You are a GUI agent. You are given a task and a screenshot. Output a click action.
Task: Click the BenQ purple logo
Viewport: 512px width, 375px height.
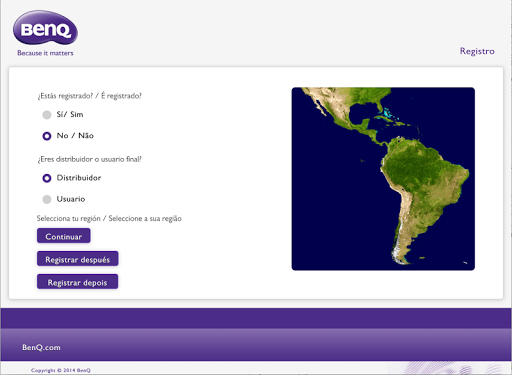pos(45,28)
